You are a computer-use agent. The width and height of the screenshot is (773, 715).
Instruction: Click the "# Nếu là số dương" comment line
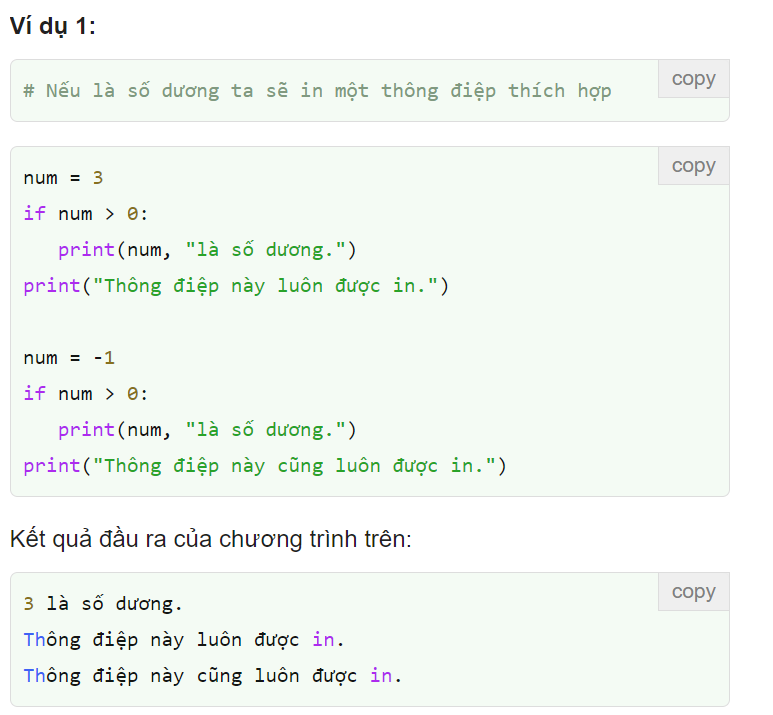pos(317,91)
